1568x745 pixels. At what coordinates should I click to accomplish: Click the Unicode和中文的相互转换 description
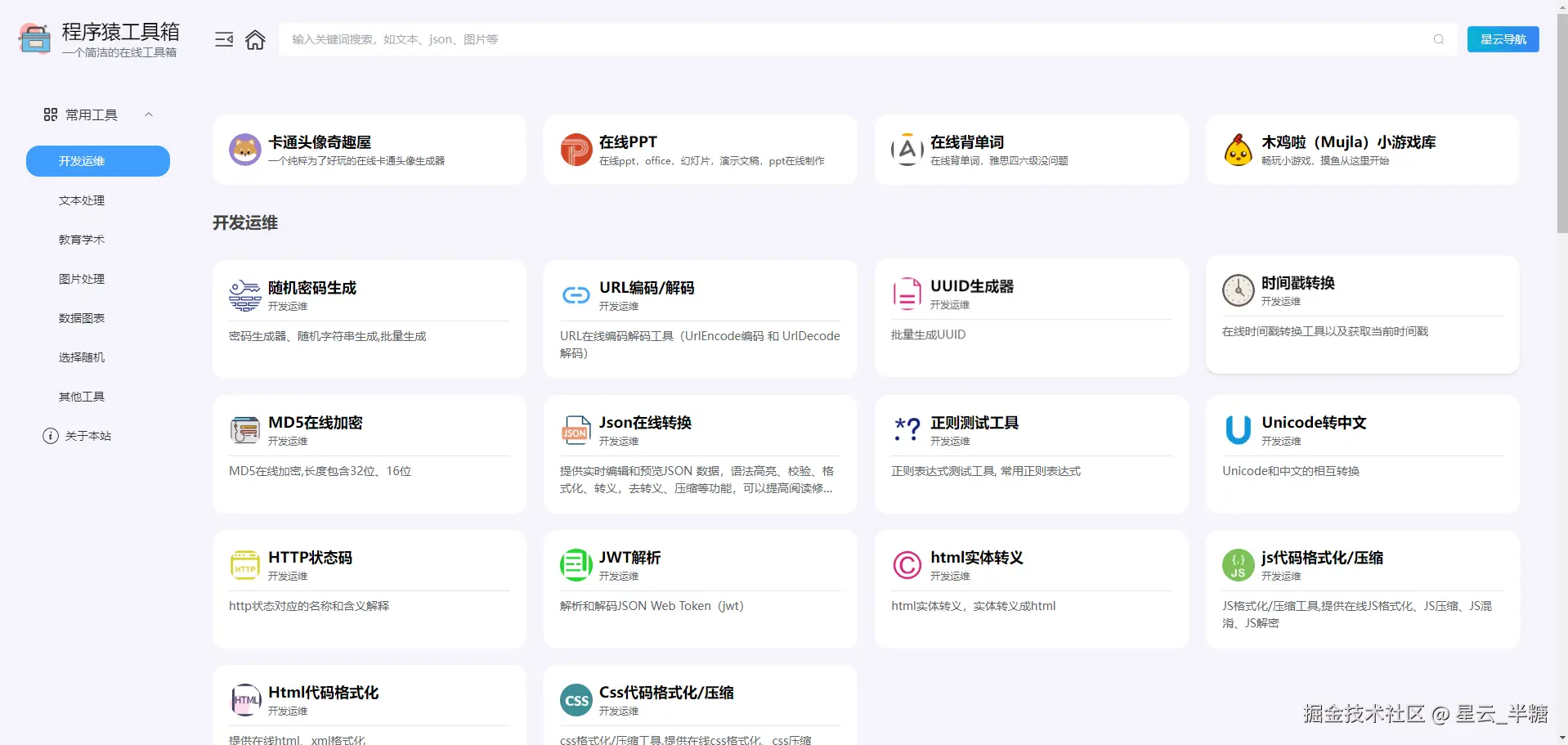point(1291,471)
